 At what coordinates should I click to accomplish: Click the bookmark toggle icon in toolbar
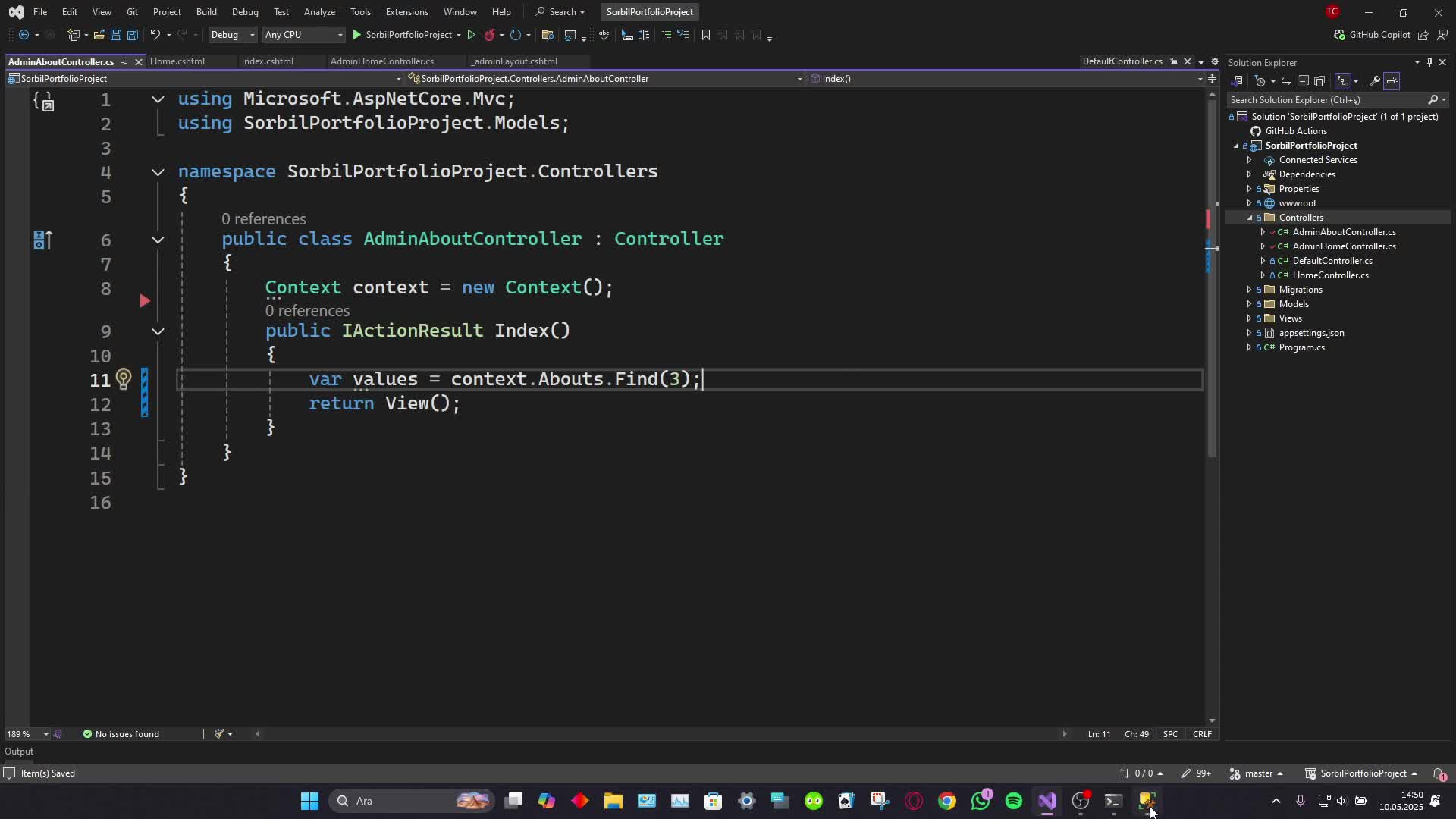click(x=706, y=35)
